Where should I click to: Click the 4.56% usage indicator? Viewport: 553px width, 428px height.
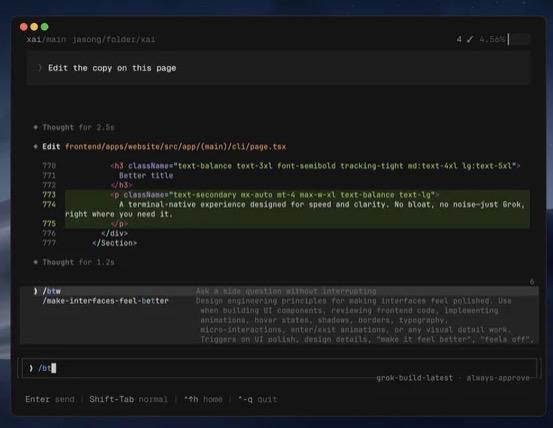pos(492,39)
